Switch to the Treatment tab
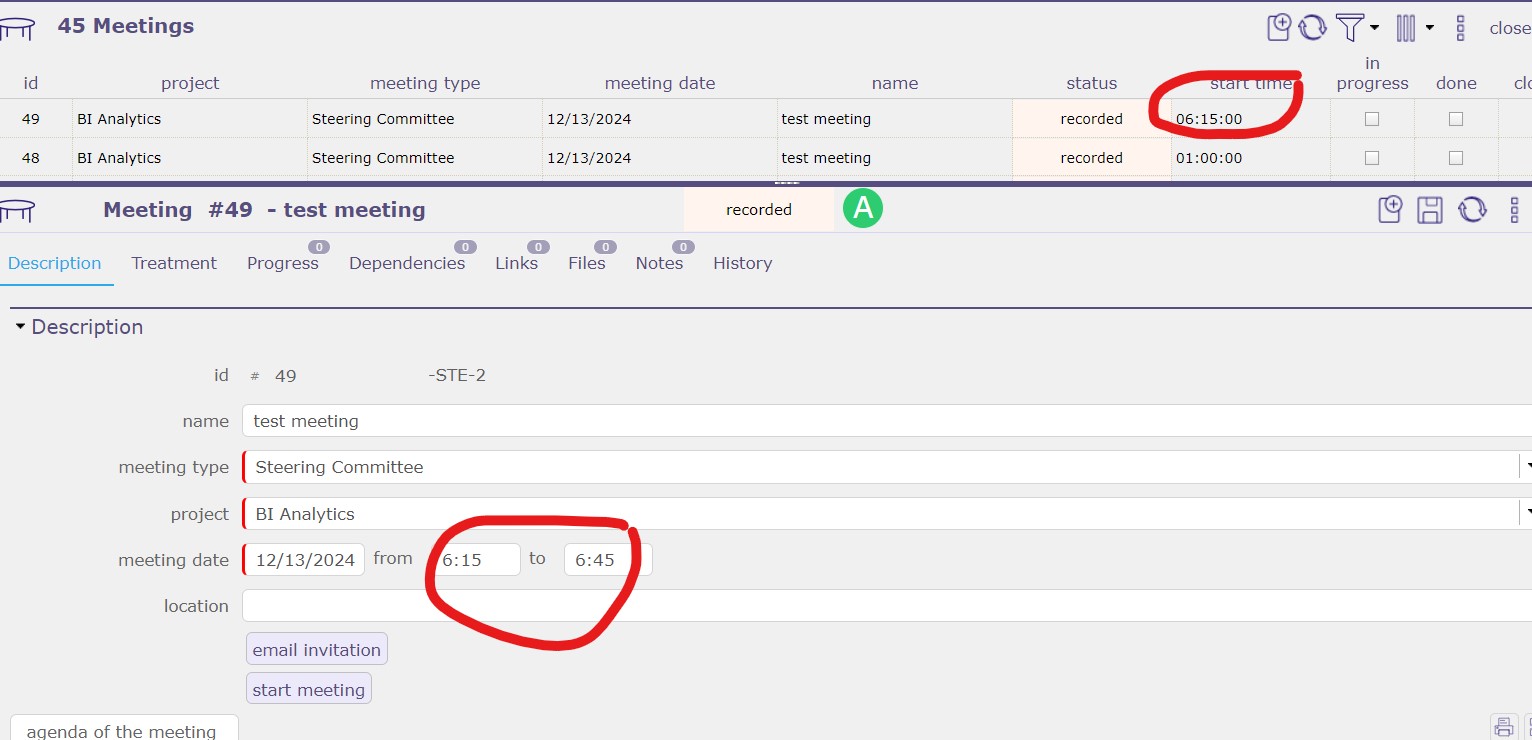1532x740 pixels. tap(174, 263)
